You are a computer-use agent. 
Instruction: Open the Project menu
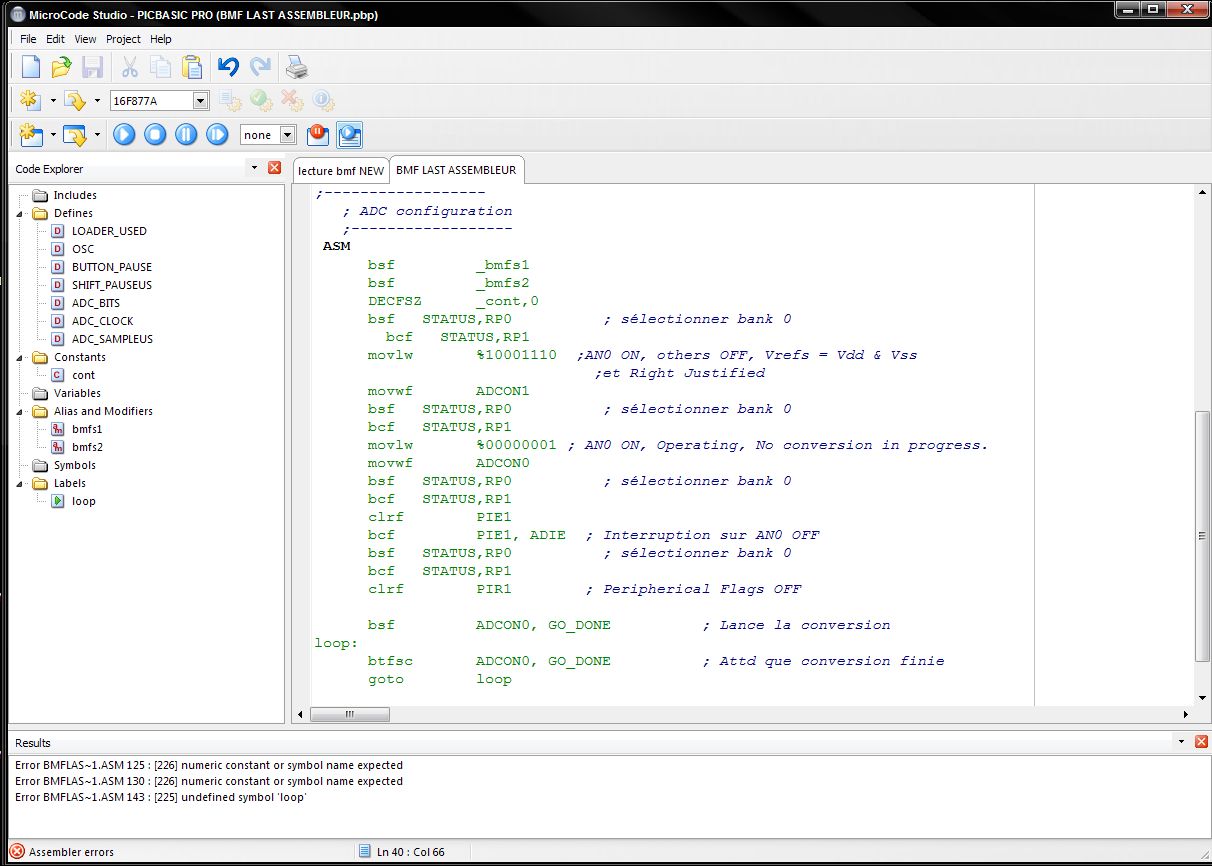pos(123,39)
